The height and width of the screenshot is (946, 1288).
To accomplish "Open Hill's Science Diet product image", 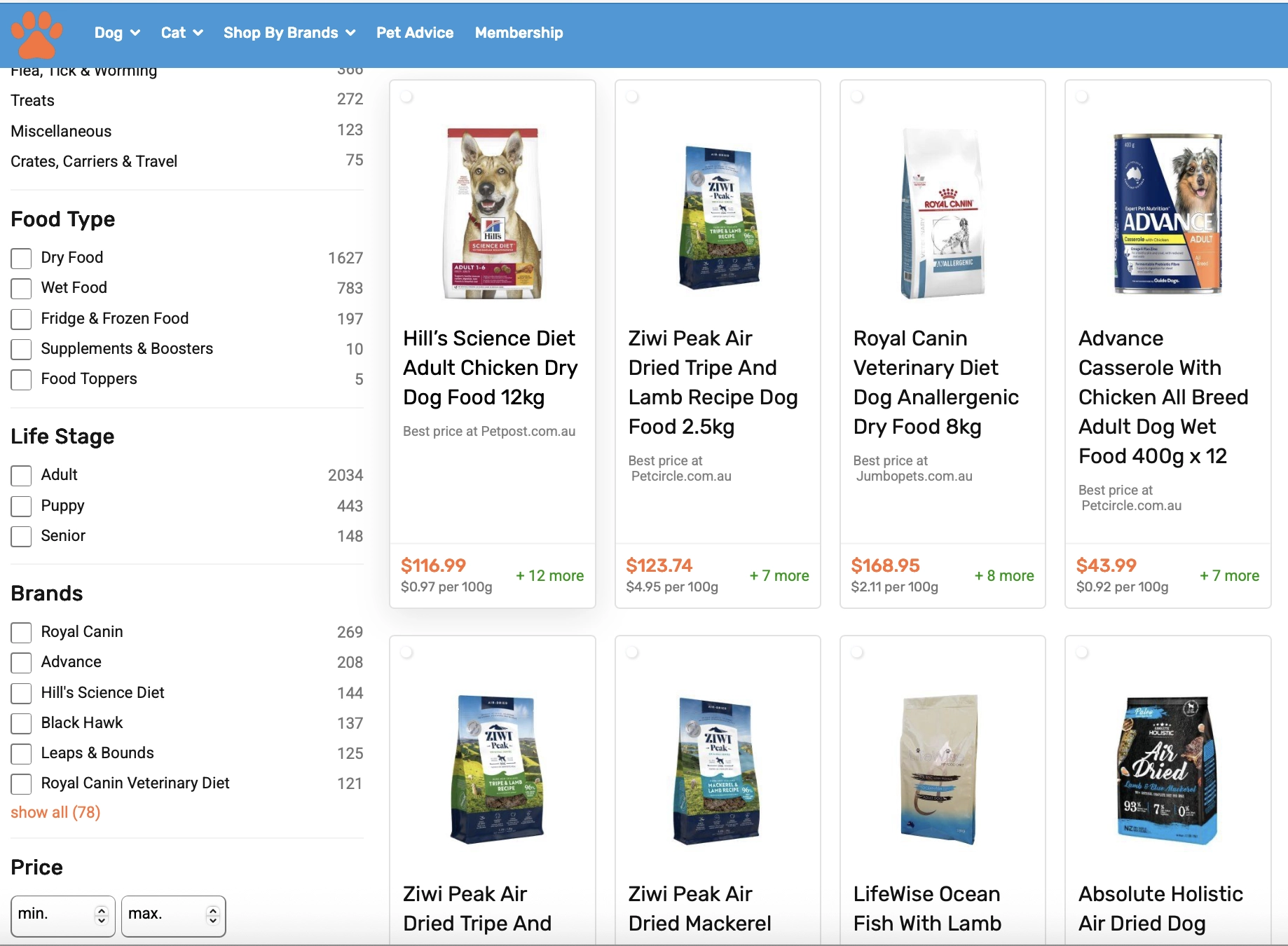I will pos(492,214).
